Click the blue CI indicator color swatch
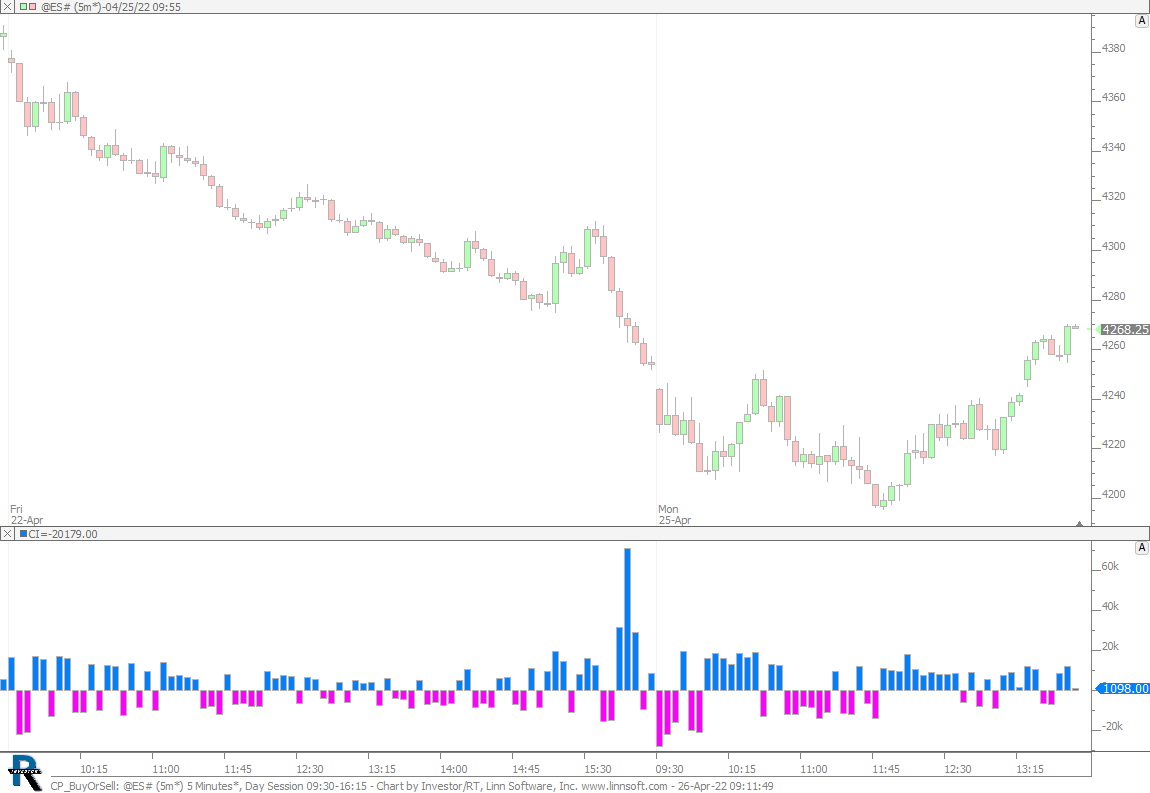Screen dimensions: 1150x793 click(23, 534)
